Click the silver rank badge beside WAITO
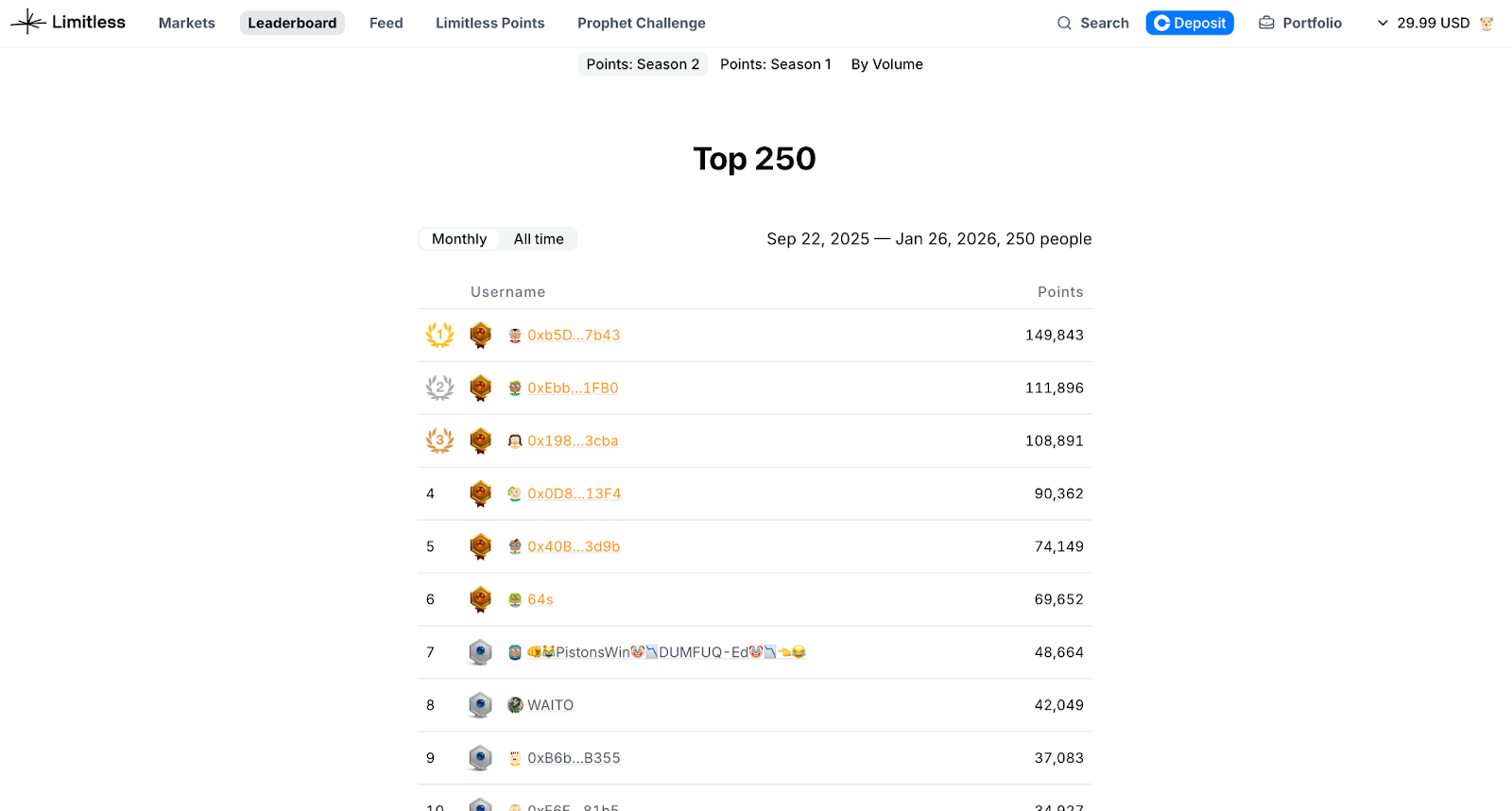Viewport: 1512px width, 811px height. tap(480, 705)
